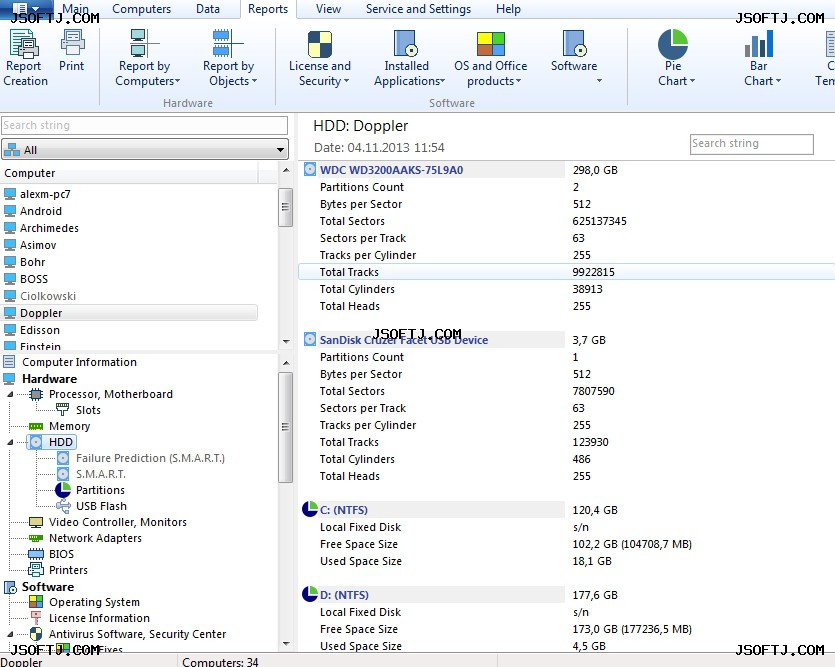Select the Ciolkowski computer
This screenshot has width=835, height=667.
click(x=48, y=297)
